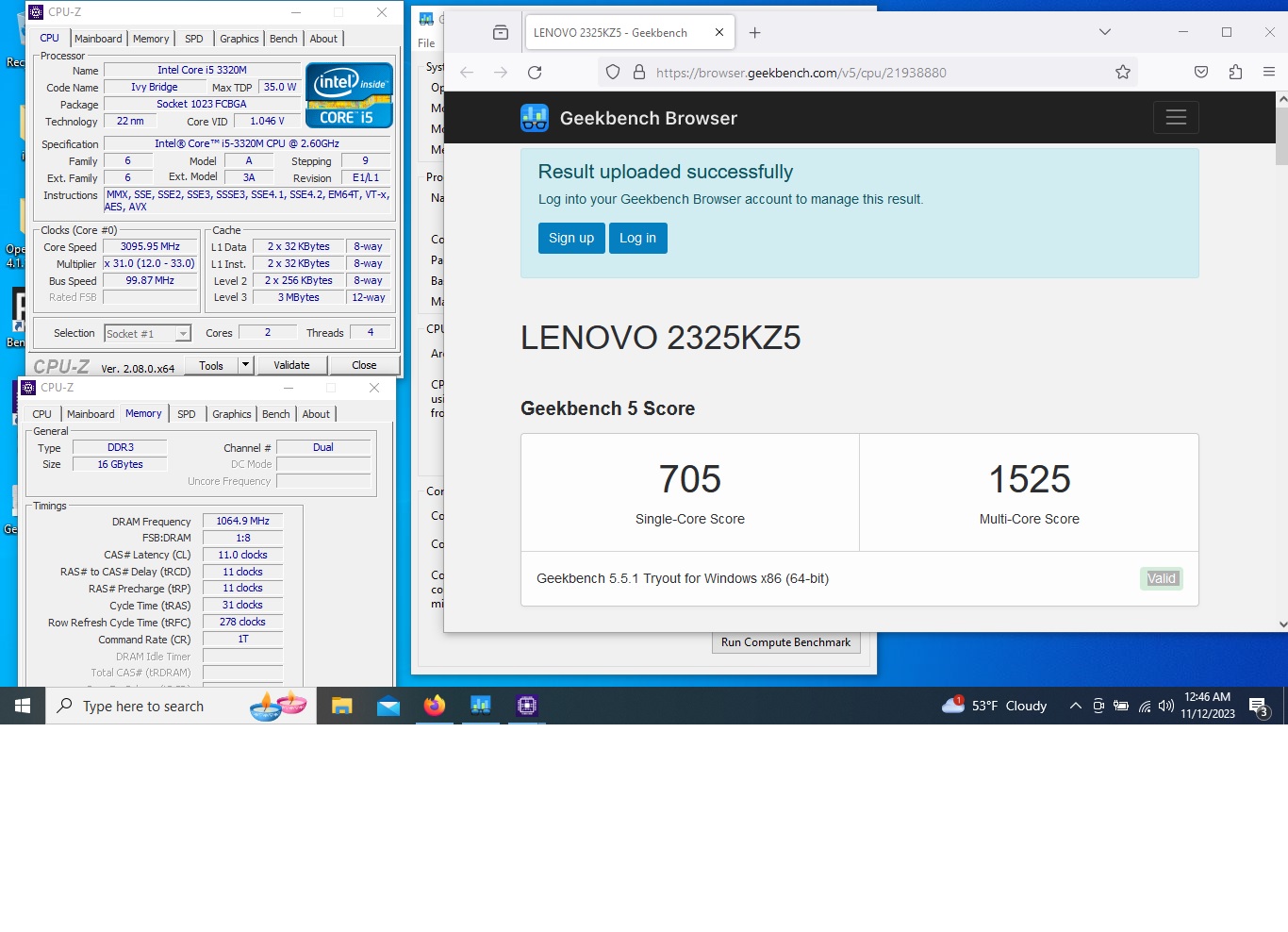Switch to Memory tab in top CPU-Z

pos(151,39)
